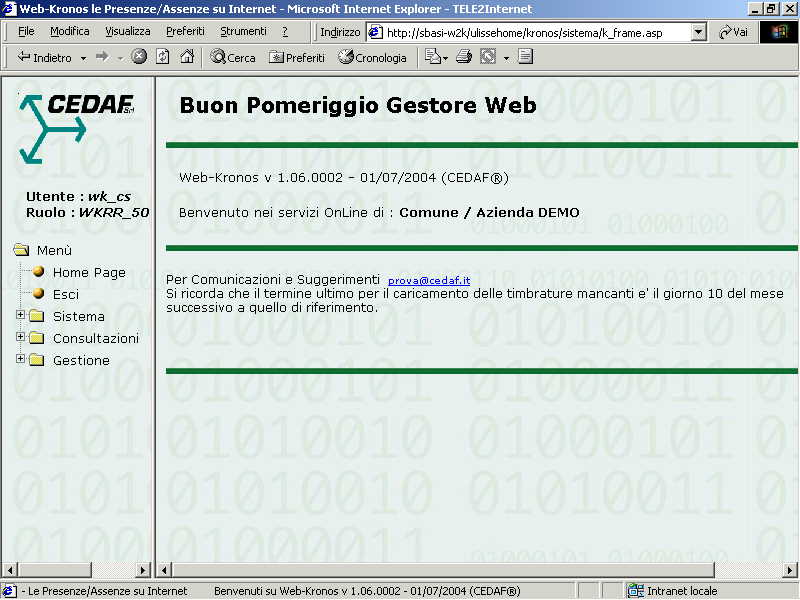
Task: Open the Visualizza menu
Action: click(x=128, y=32)
